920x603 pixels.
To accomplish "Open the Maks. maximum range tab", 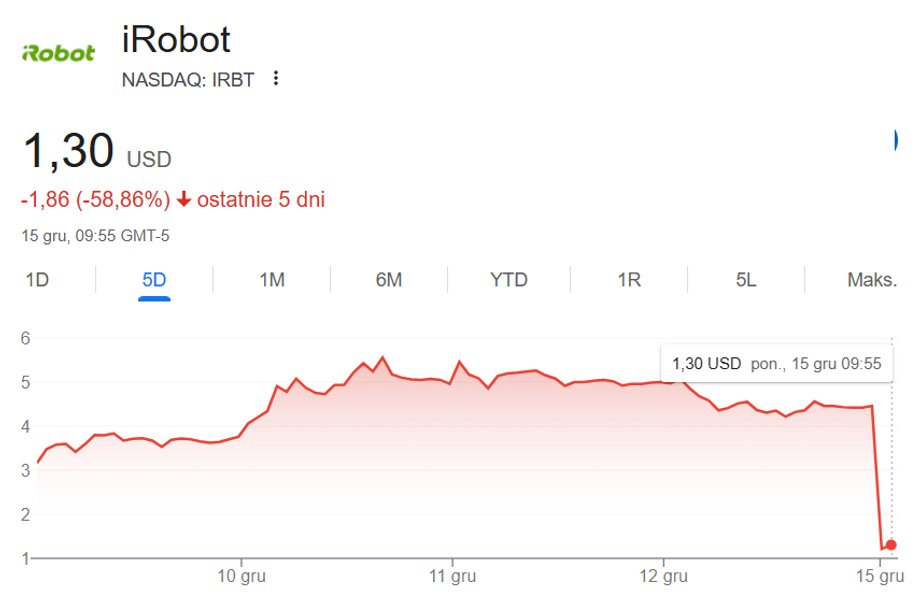I will [872, 280].
